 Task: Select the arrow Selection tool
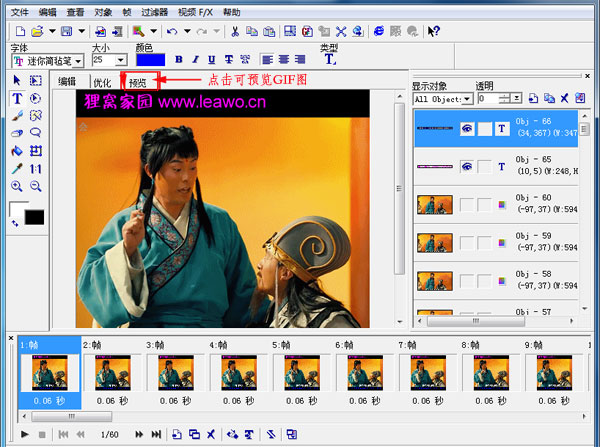(16, 80)
